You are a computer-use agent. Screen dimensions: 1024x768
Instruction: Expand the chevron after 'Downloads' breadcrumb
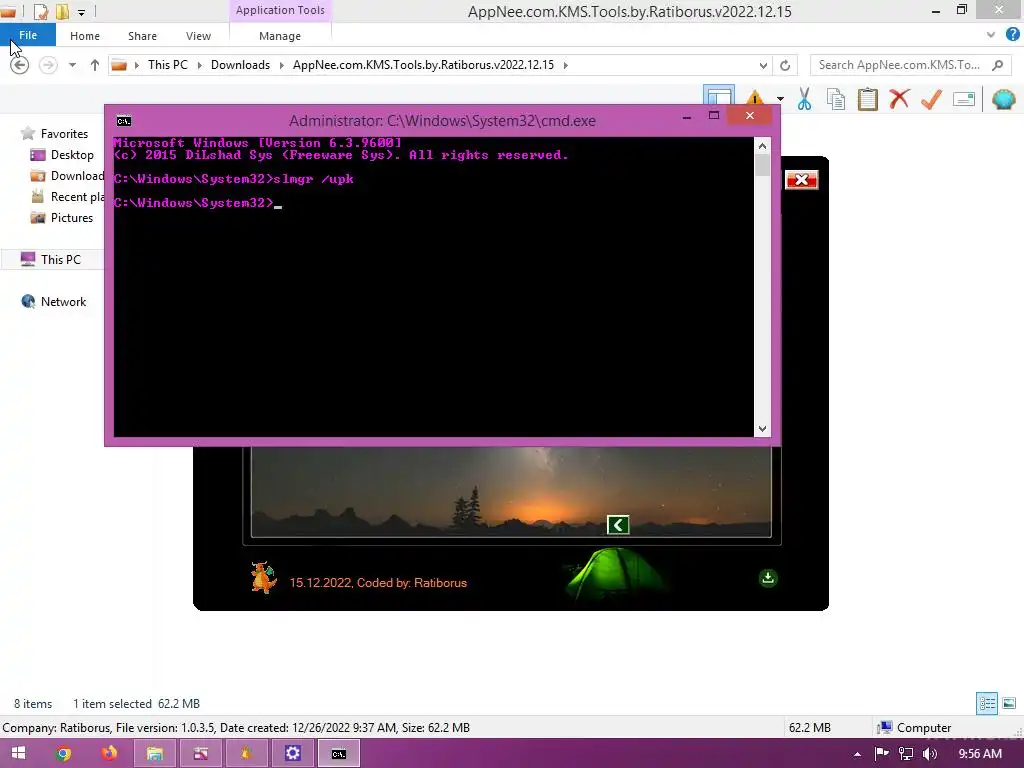pyautogui.click(x=282, y=65)
